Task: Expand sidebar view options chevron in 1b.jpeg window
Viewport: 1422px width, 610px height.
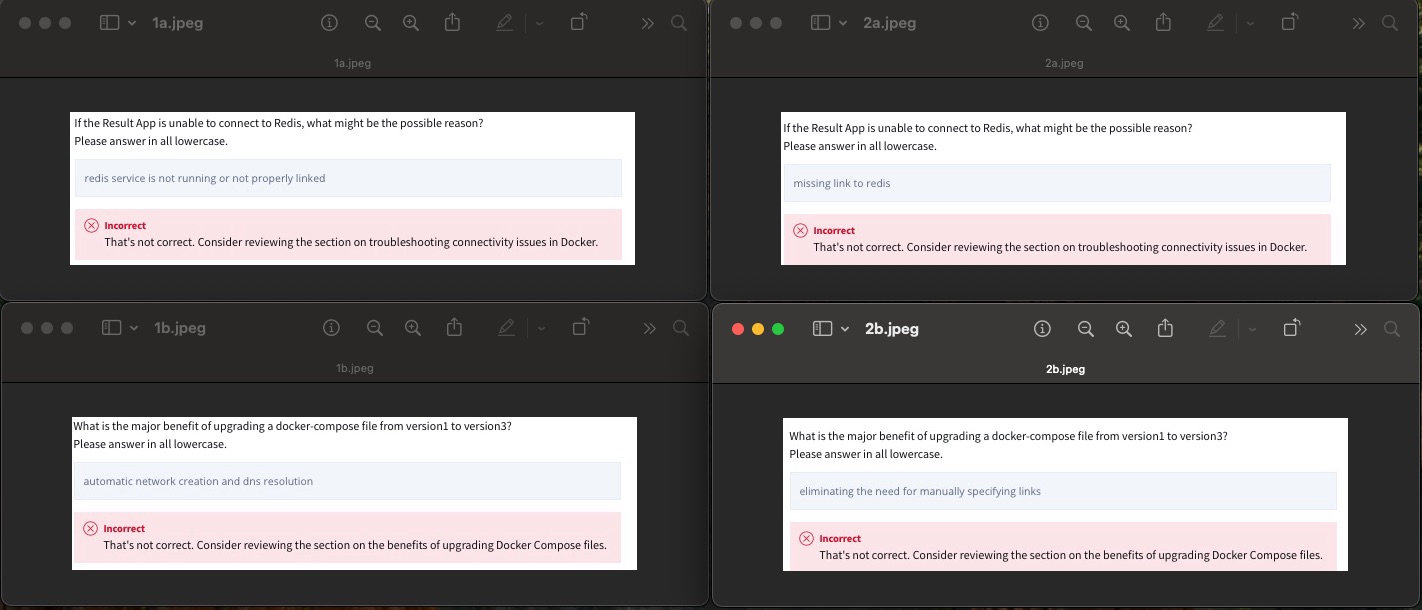Action: pyautogui.click(x=134, y=328)
